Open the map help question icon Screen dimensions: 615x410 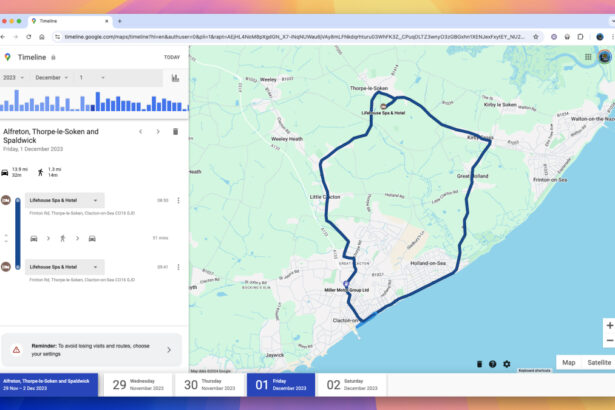point(493,364)
